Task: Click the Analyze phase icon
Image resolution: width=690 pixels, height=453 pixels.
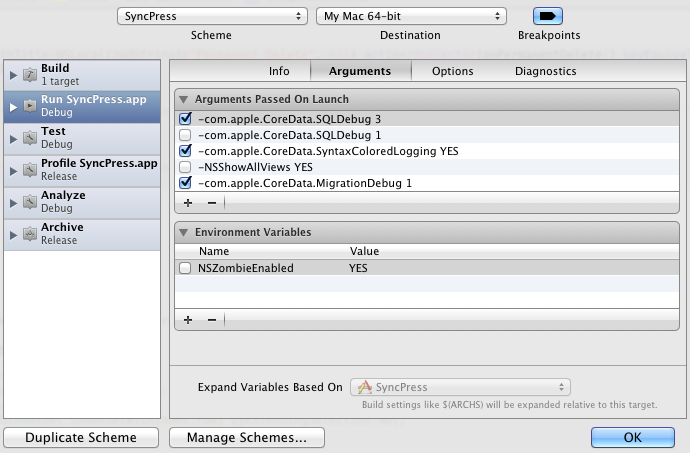Action: (29, 202)
